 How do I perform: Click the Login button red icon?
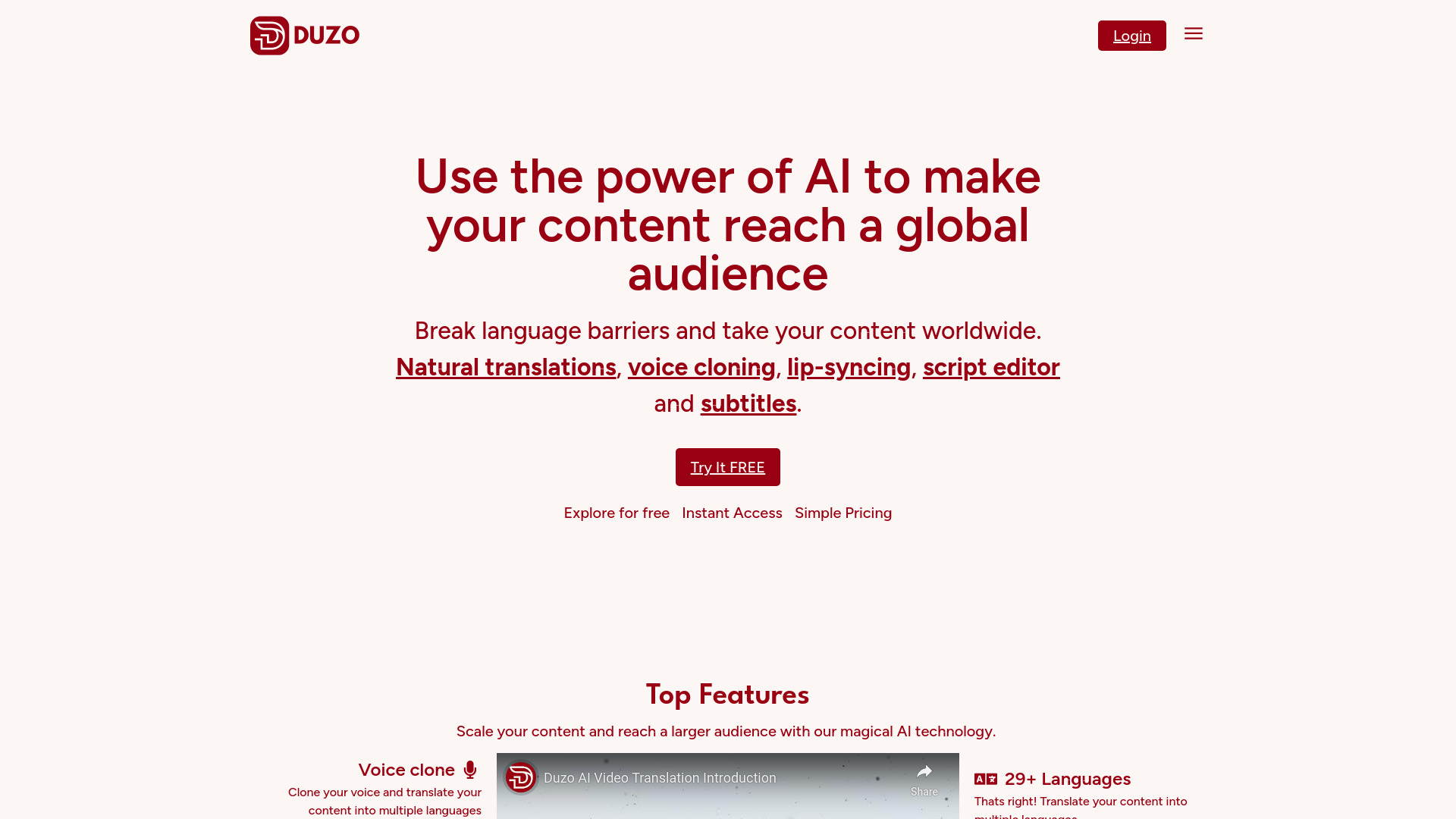coord(1131,35)
